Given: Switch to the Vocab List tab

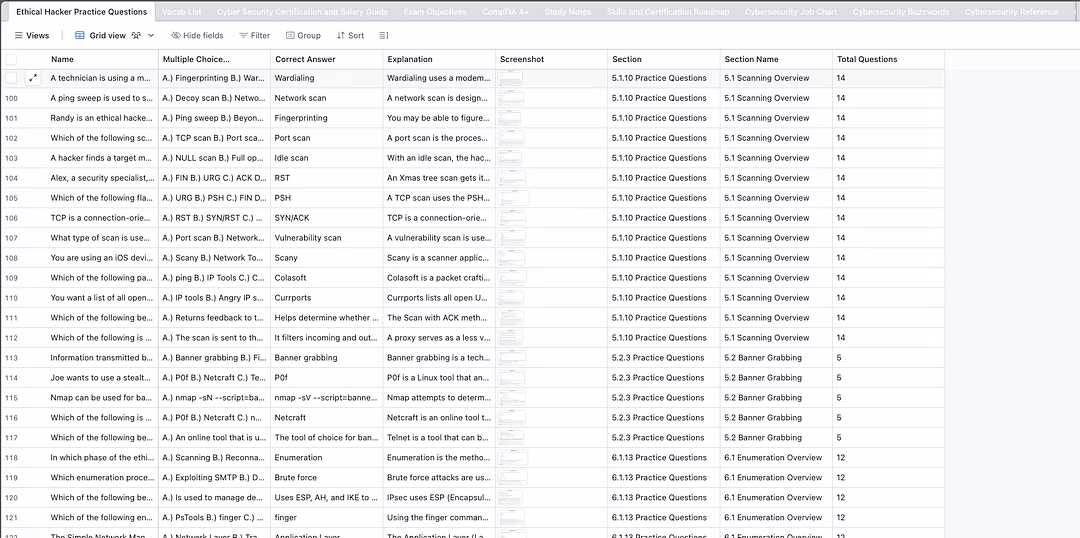Looking at the screenshot, I should coord(181,12).
